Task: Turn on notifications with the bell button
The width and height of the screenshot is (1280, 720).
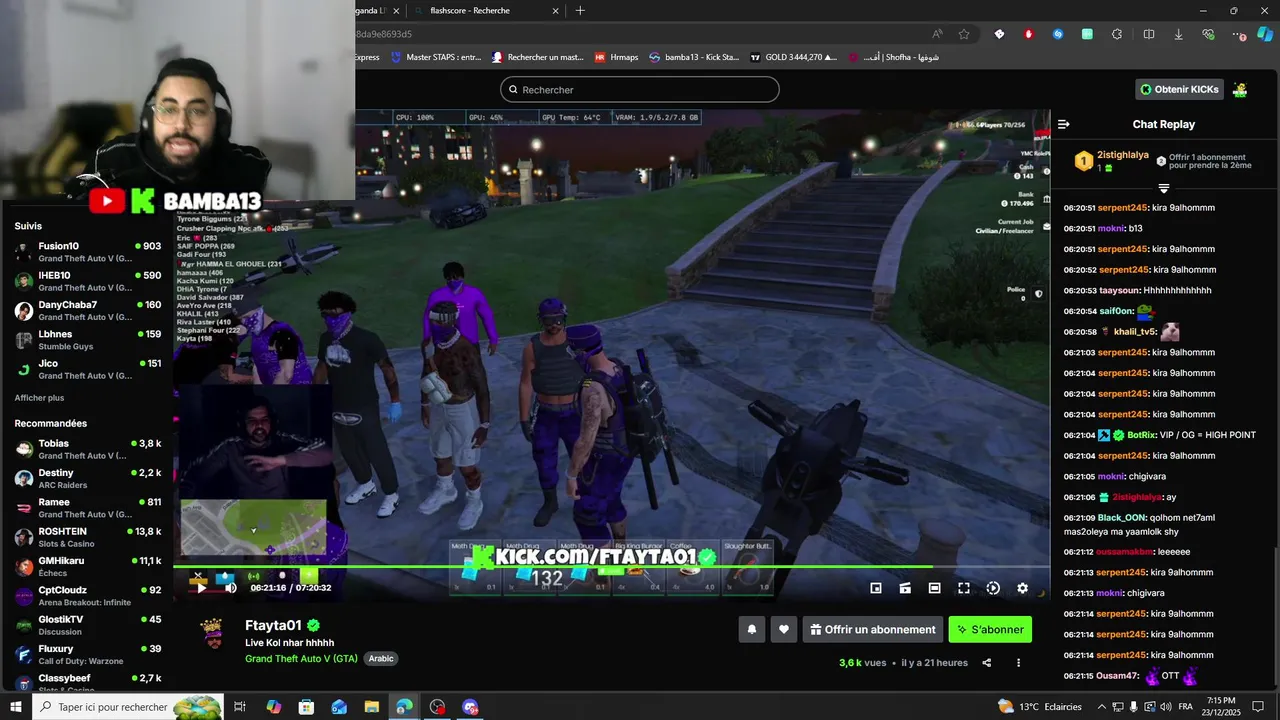Action: coord(752,629)
